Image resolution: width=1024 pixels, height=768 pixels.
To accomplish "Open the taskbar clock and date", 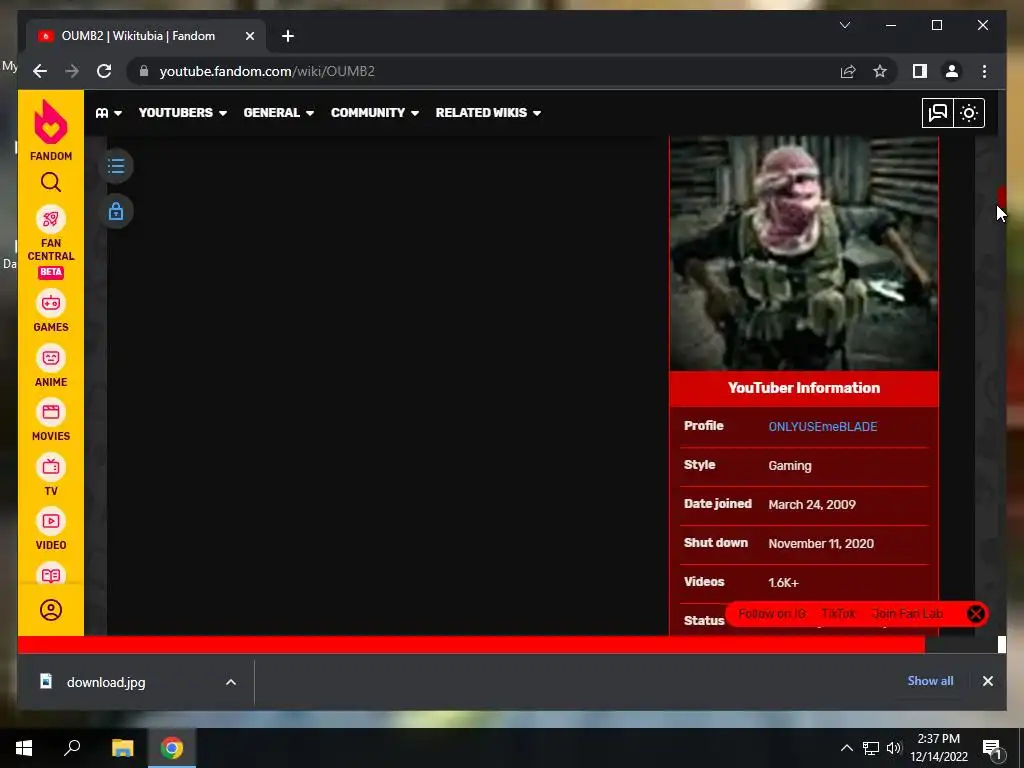I will pos(938,748).
